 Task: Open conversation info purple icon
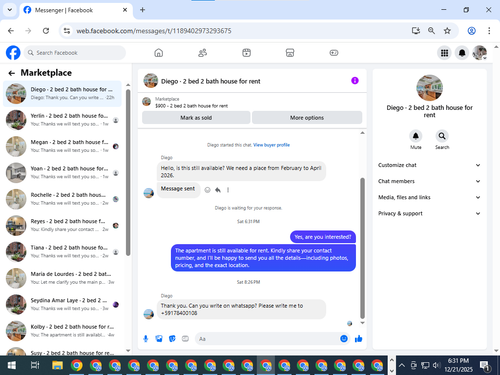(x=355, y=81)
